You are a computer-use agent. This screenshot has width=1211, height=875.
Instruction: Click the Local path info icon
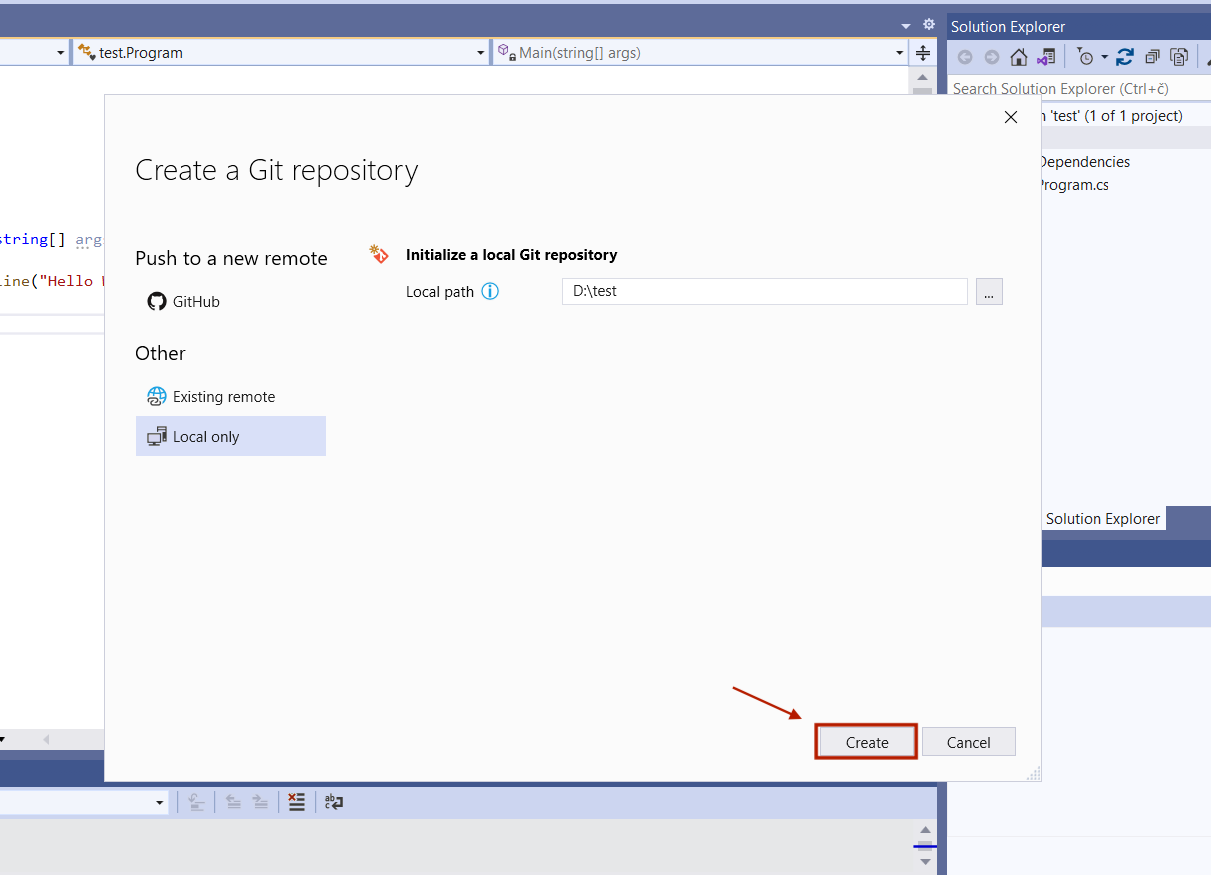point(490,292)
